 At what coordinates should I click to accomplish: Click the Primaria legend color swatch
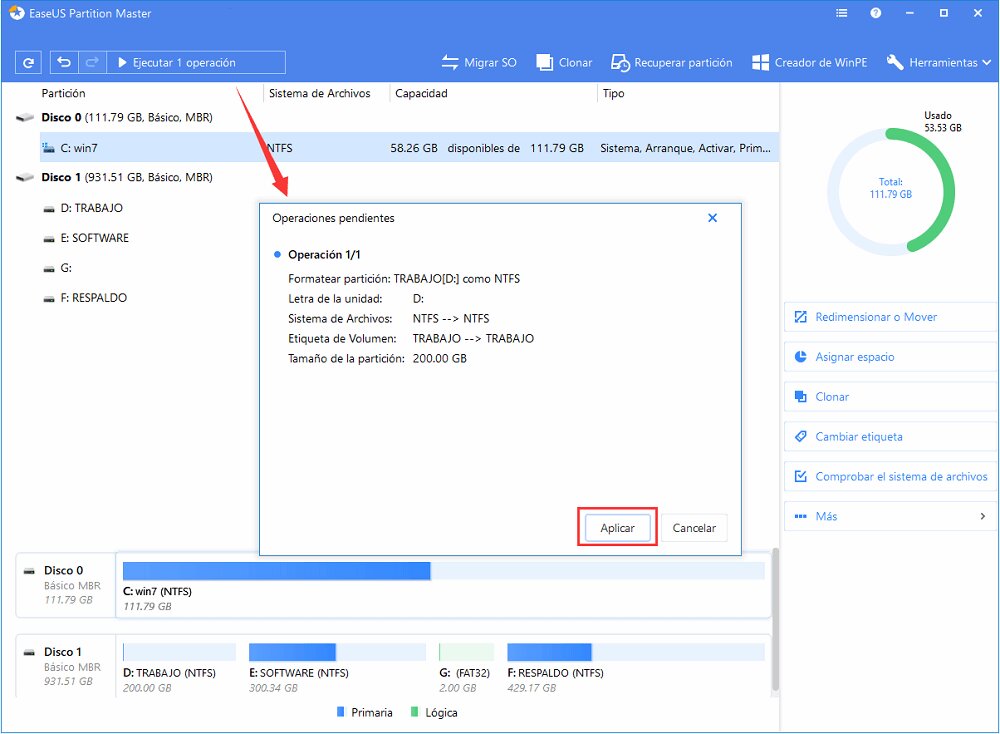(x=341, y=712)
